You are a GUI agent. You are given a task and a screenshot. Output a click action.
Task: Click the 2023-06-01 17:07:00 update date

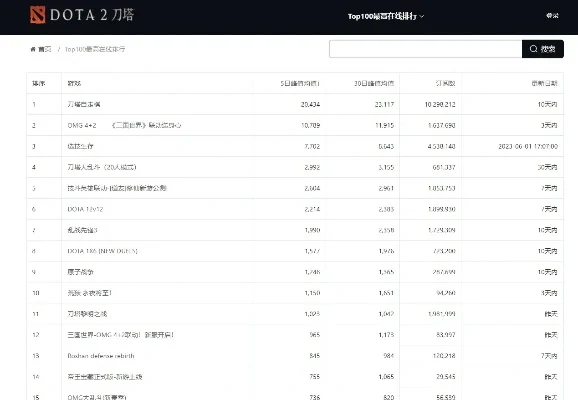tap(528, 146)
